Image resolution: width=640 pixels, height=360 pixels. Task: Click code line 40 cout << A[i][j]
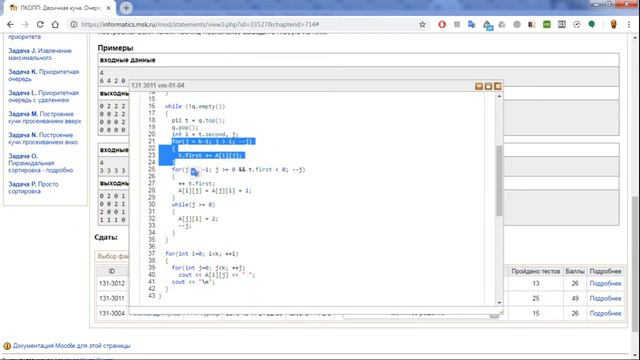(x=216, y=275)
